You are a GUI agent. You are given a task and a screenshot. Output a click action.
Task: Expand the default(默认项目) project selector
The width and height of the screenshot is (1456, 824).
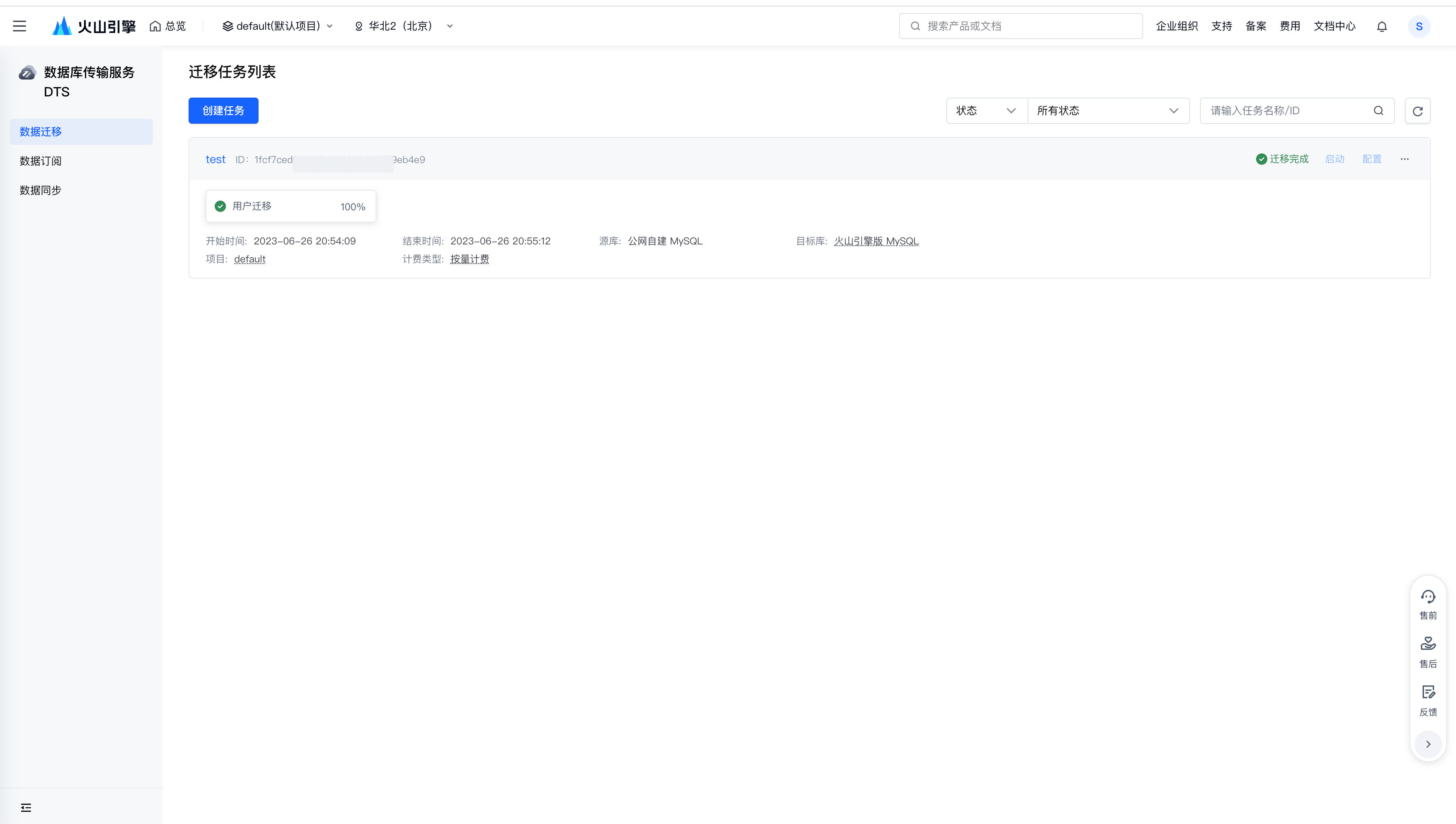tap(278, 26)
